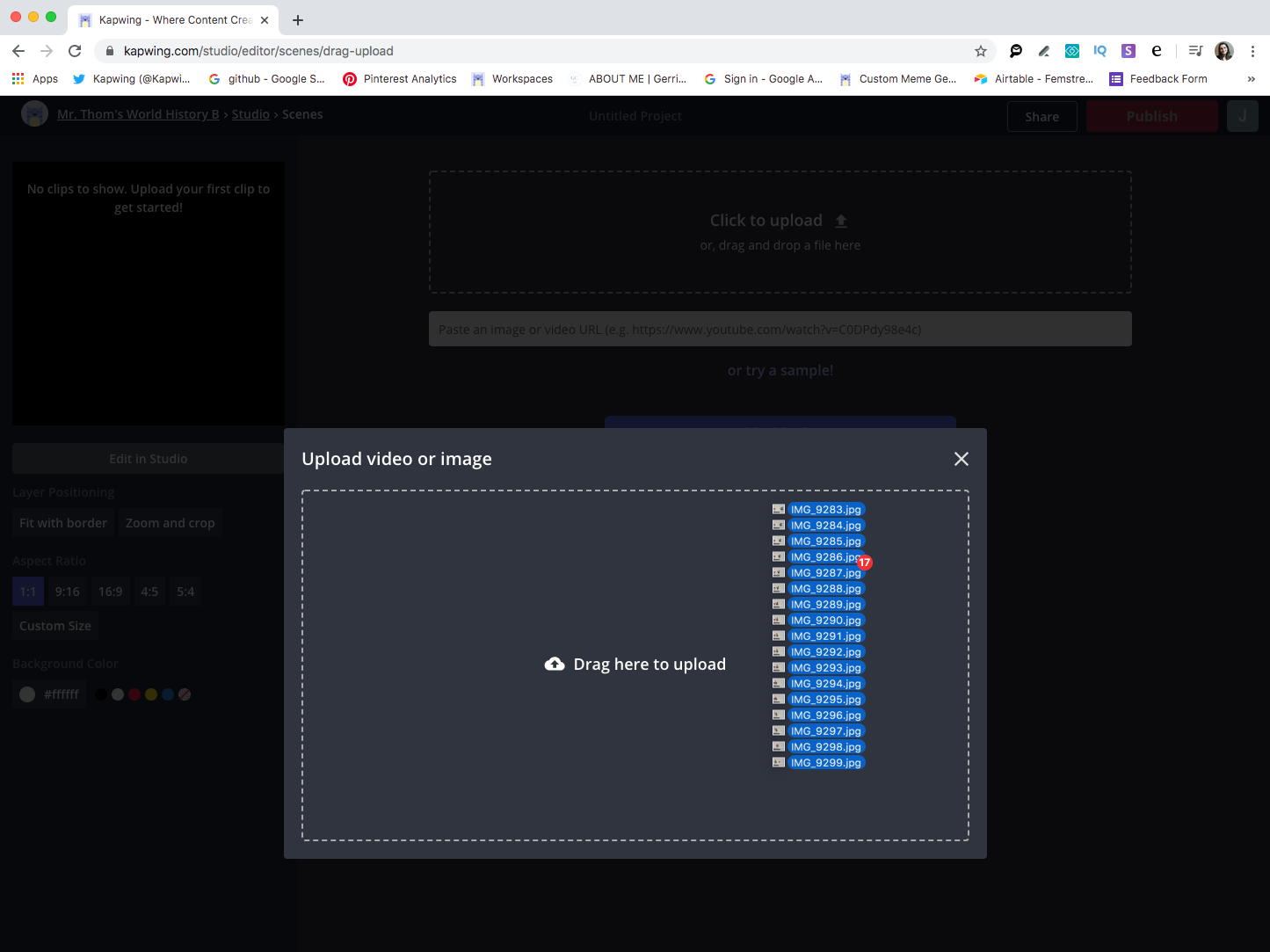The height and width of the screenshot is (952, 1270).
Task: Open the Feedback Form bookmark
Action: coord(1158,79)
